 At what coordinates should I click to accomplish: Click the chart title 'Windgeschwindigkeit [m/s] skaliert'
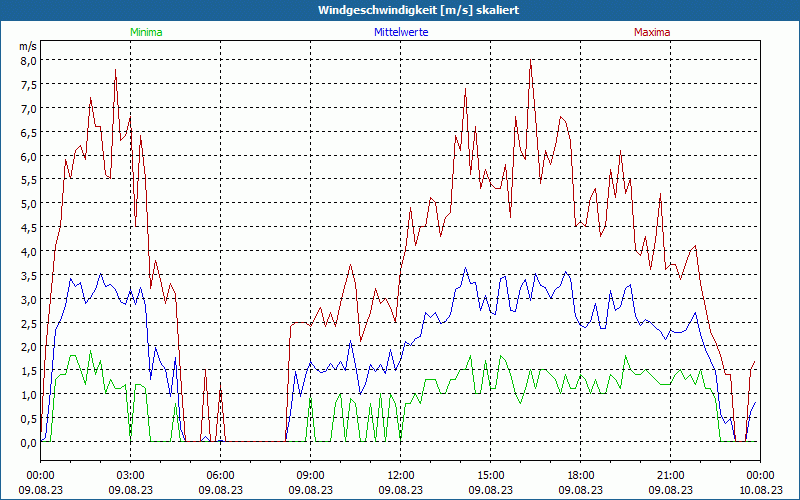tap(418, 10)
